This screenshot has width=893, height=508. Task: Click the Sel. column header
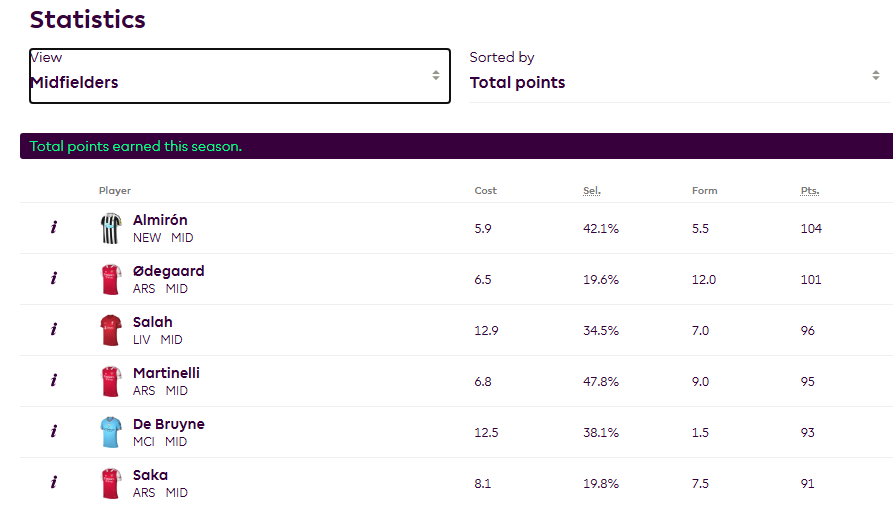[592, 191]
